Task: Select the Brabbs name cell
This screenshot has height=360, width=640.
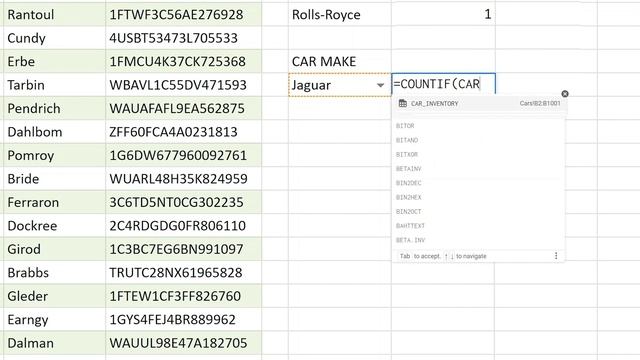Action: coord(54,273)
